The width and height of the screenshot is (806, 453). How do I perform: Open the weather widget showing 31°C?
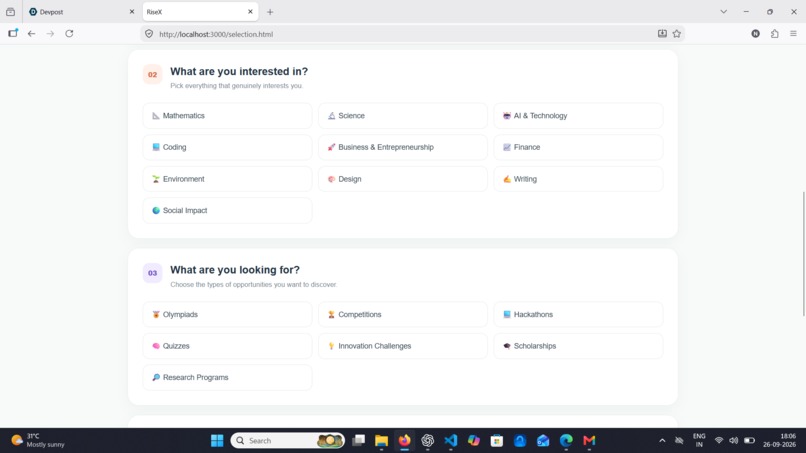point(39,441)
